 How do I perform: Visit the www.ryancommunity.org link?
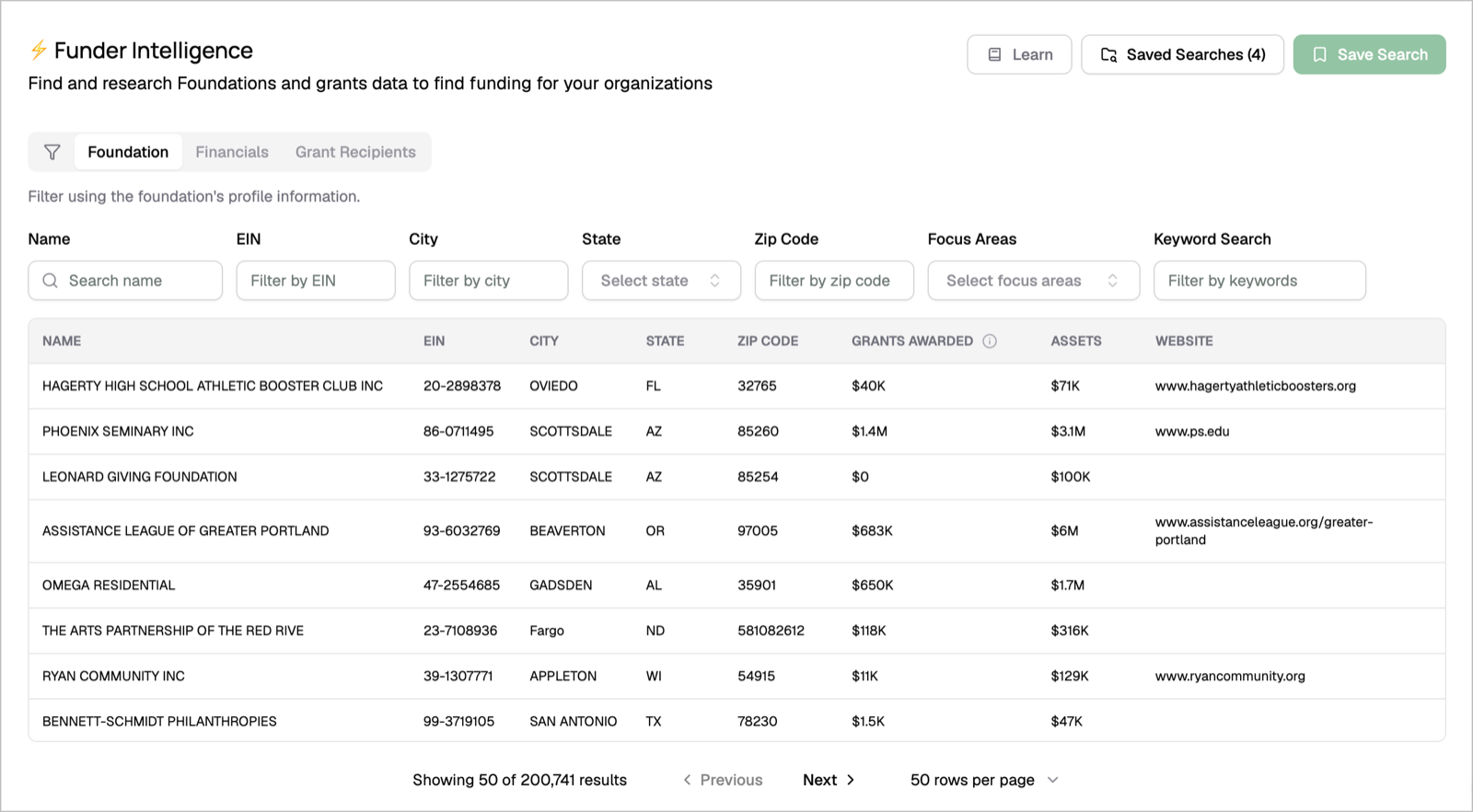[x=1230, y=676]
